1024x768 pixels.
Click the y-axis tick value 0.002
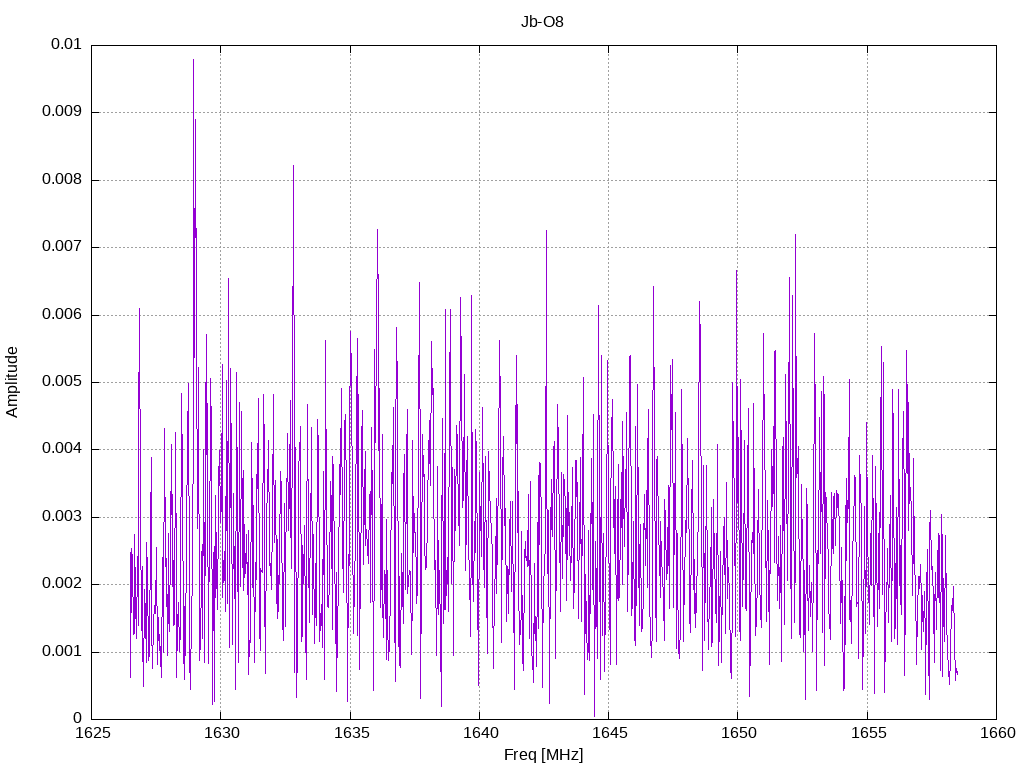tap(61, 584)
